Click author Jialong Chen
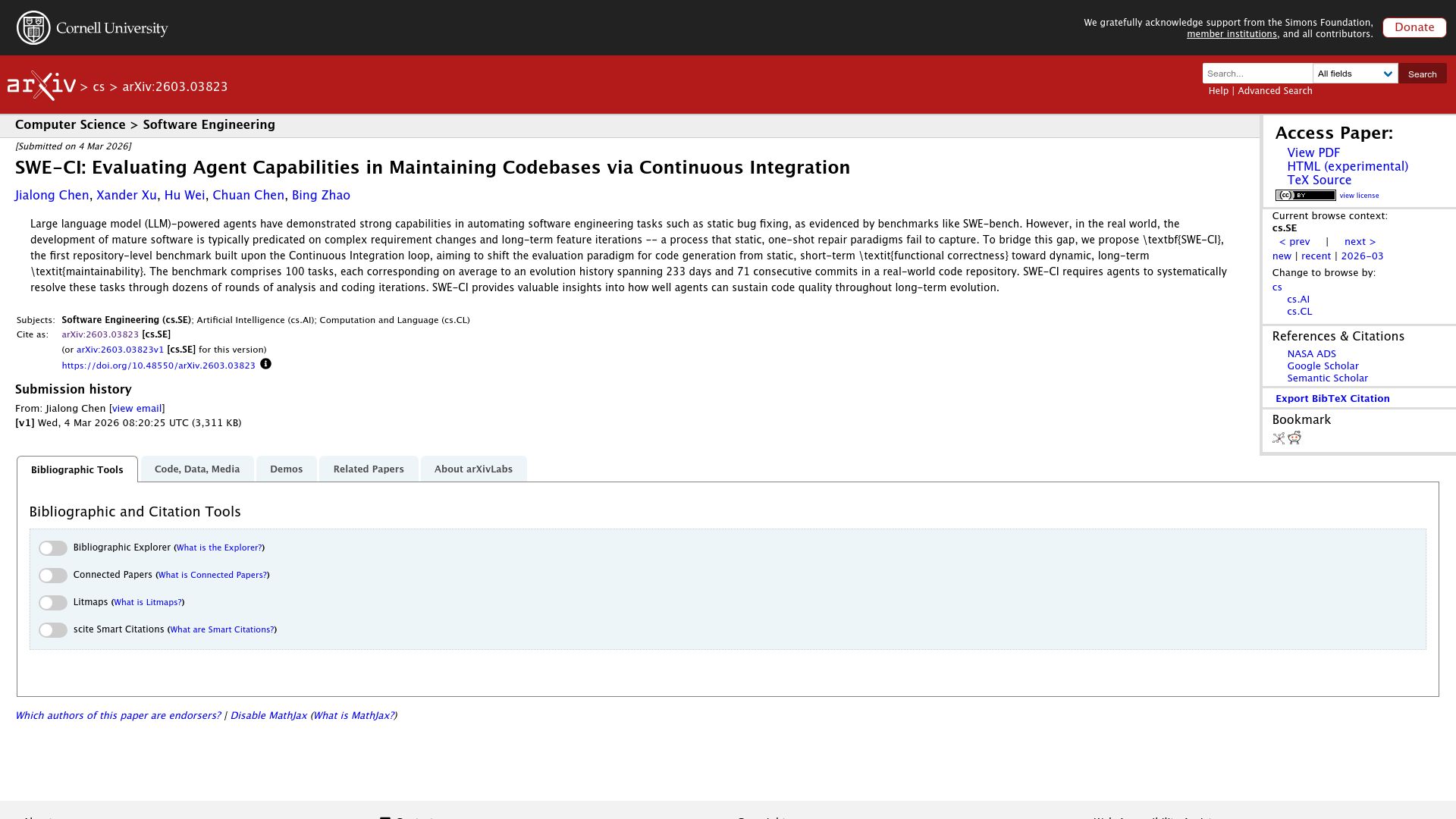 (x=52, y=196)
